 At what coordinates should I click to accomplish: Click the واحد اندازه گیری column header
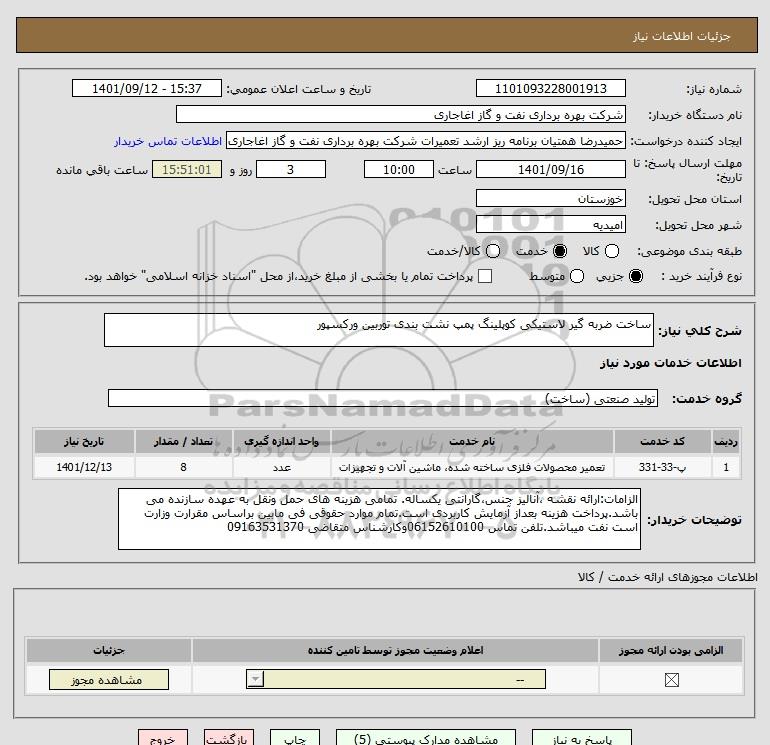click(x=281, y=441)
